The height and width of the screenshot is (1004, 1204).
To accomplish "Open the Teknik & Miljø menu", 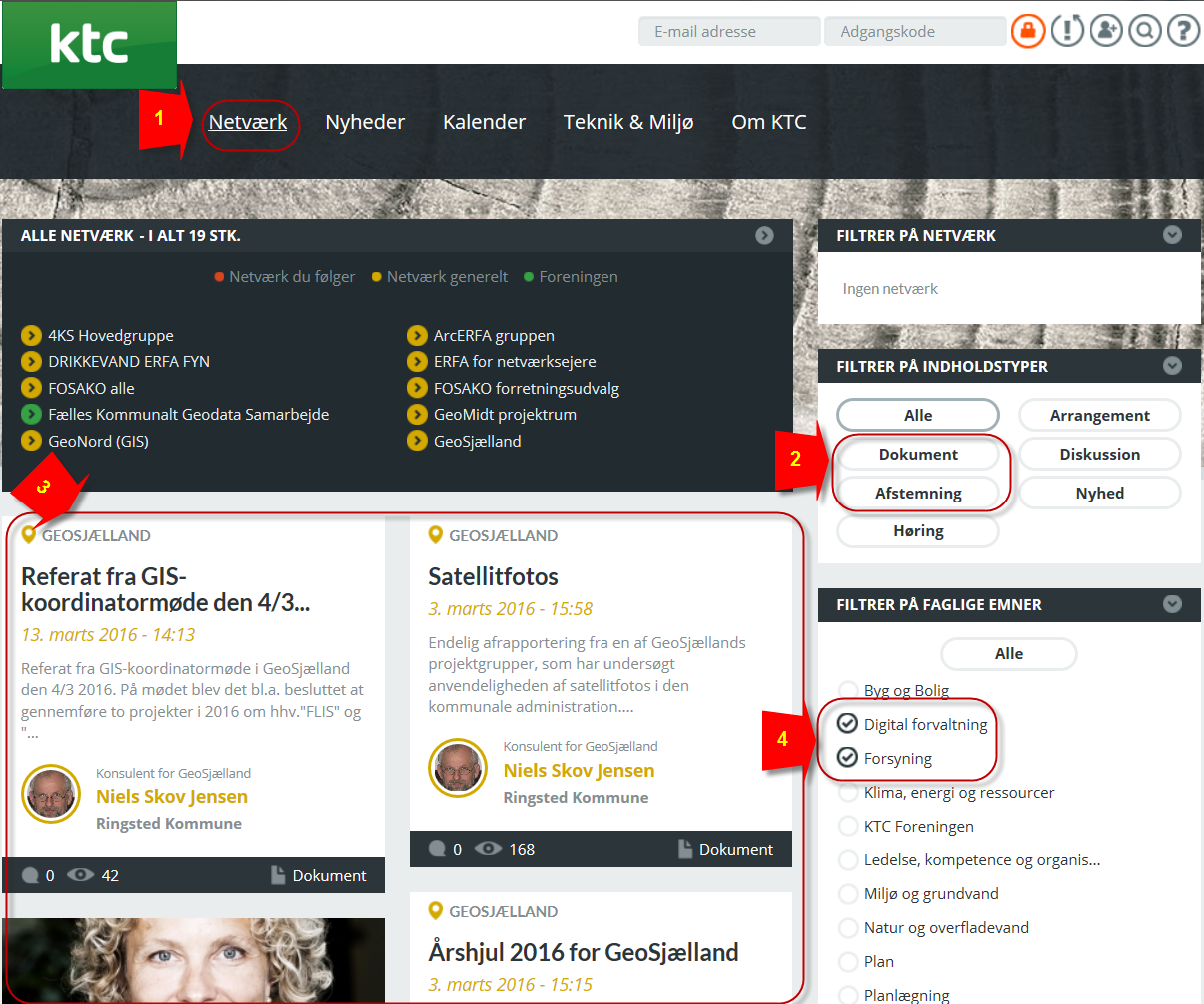I will [x=628, y=122].
